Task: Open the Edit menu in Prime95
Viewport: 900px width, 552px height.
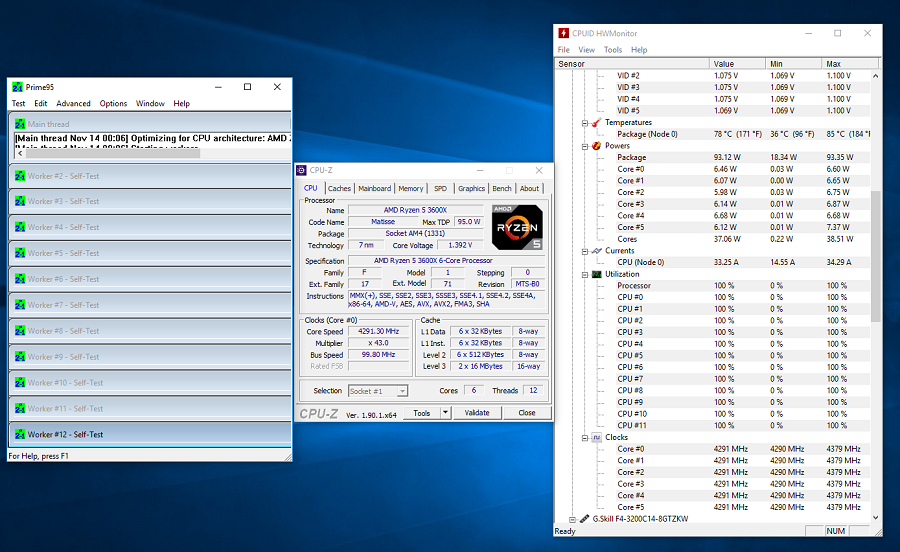Action: tap(41, 103)
